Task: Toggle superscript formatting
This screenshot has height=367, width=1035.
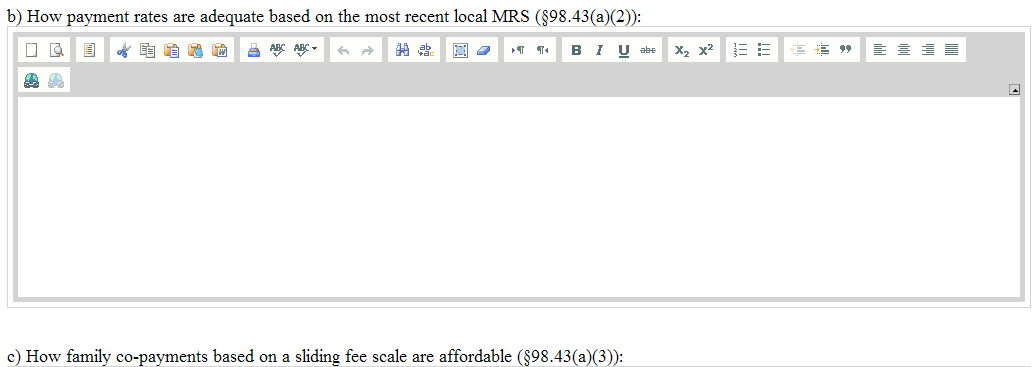Action: pos(706,50)
